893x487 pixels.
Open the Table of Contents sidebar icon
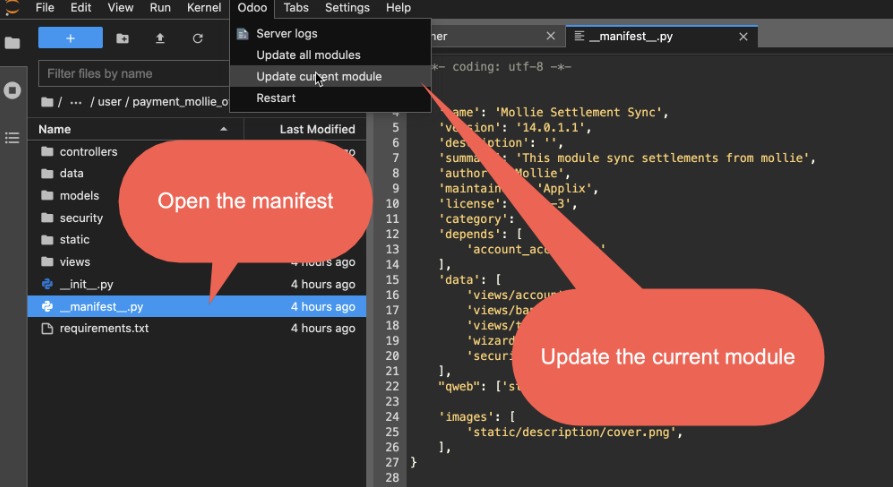12,138
